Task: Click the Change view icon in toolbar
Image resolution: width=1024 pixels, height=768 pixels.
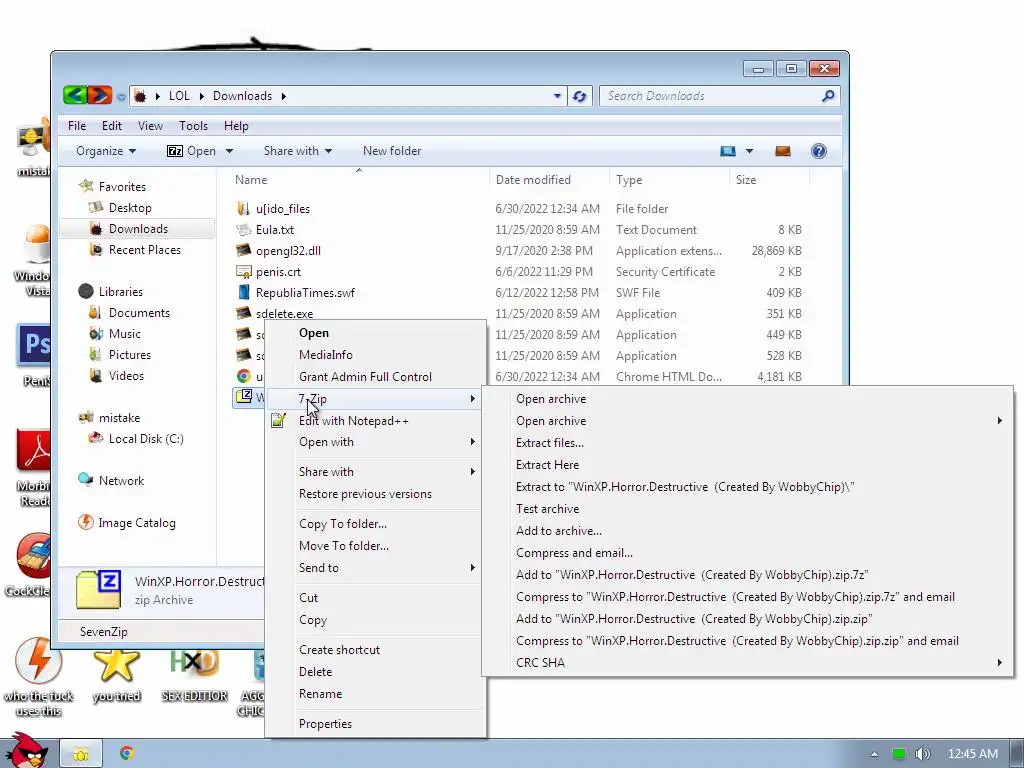Action: [728, 151]
